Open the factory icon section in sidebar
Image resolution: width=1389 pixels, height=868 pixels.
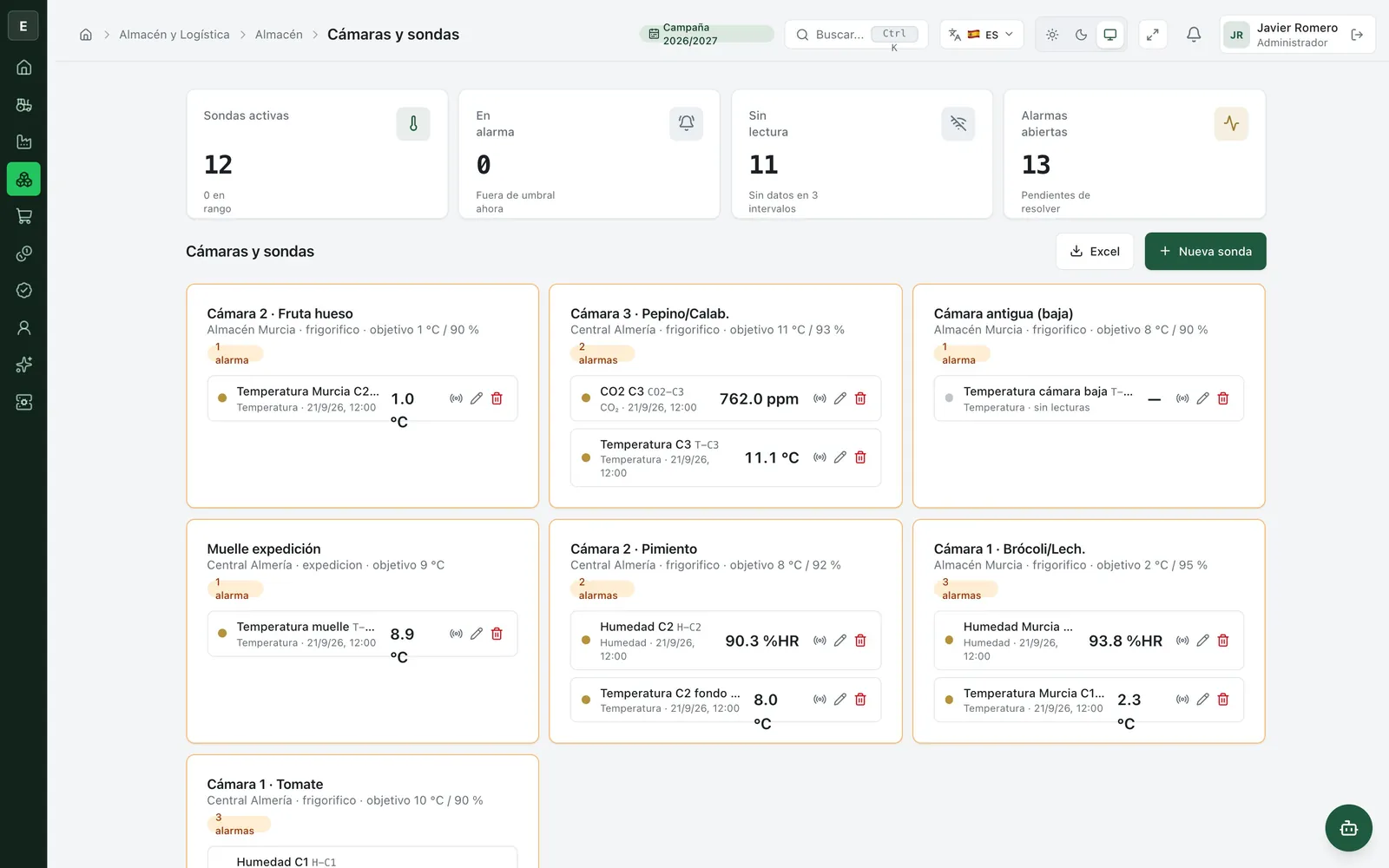pyautogui.click(x=24, y=142)
